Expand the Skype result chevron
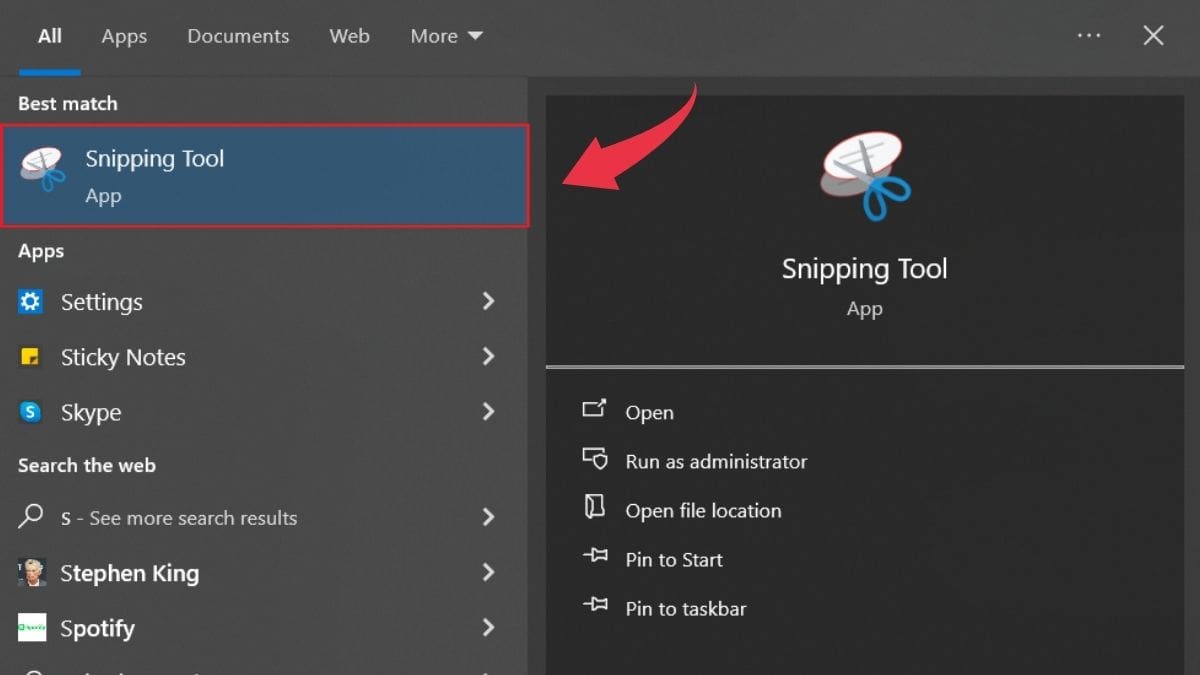The image size is (1200, 675). pos(488,411)
